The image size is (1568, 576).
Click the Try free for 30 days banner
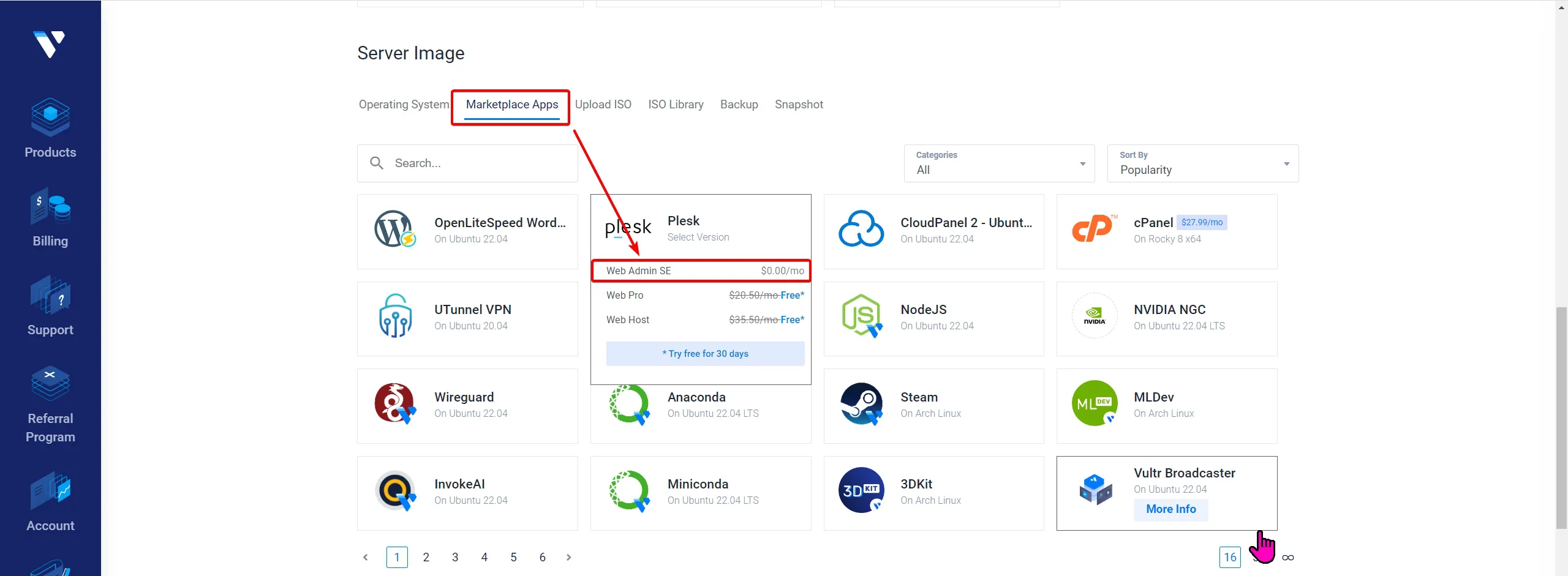[705, 354]
